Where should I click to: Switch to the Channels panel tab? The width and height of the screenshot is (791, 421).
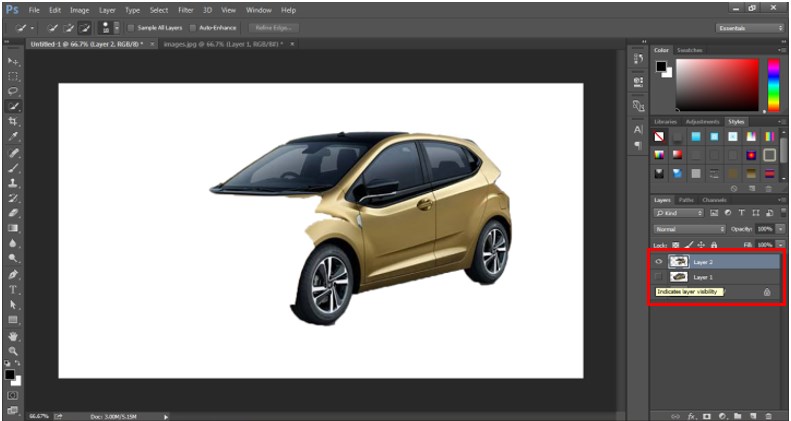pyautogui.click(x=715, y=199)
